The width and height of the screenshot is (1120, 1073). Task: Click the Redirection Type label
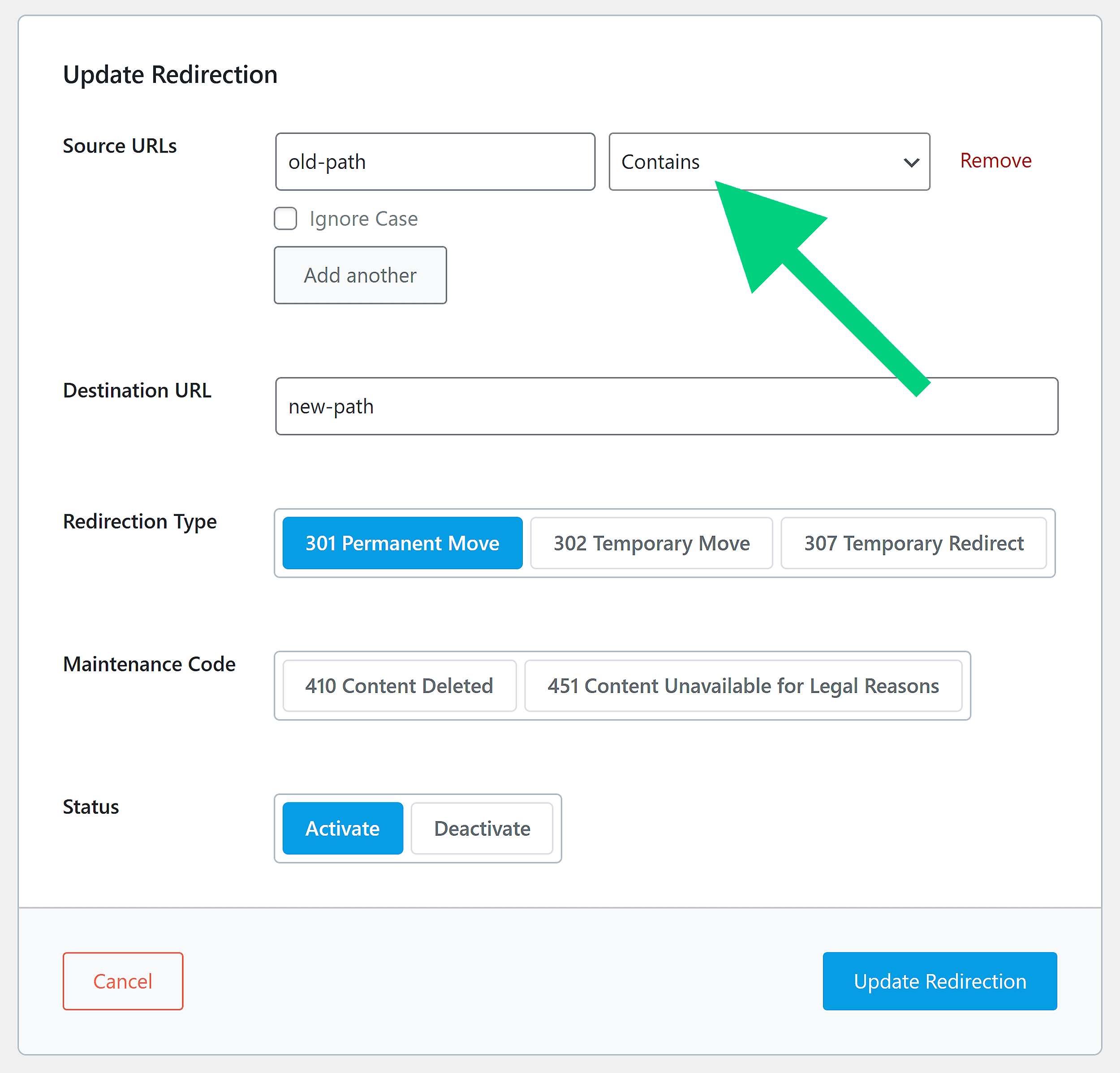coord(139,521)
